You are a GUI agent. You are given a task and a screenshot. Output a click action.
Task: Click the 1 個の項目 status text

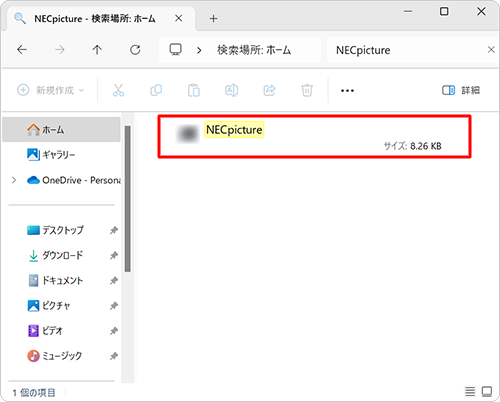pos(34,393)
